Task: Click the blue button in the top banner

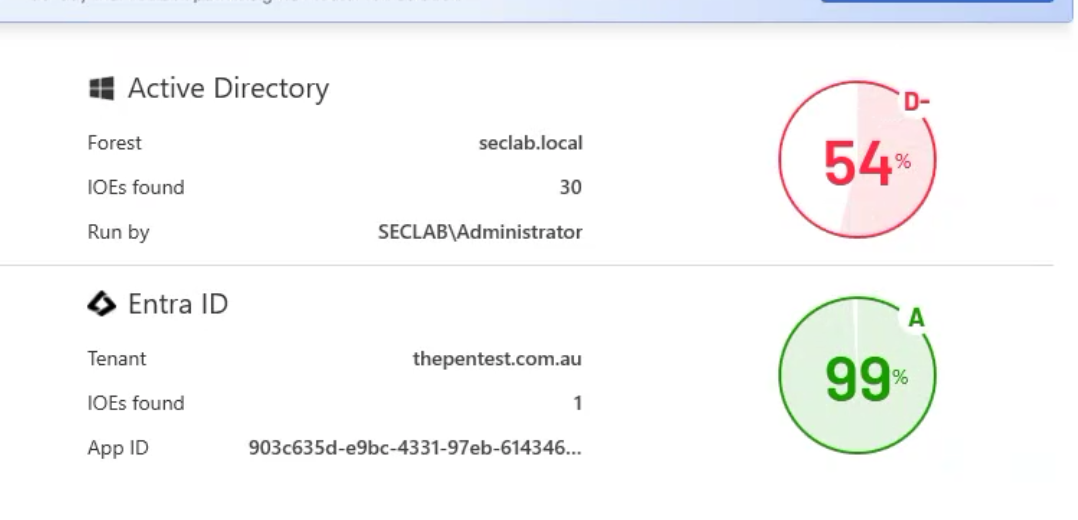Action: point(936,1)
